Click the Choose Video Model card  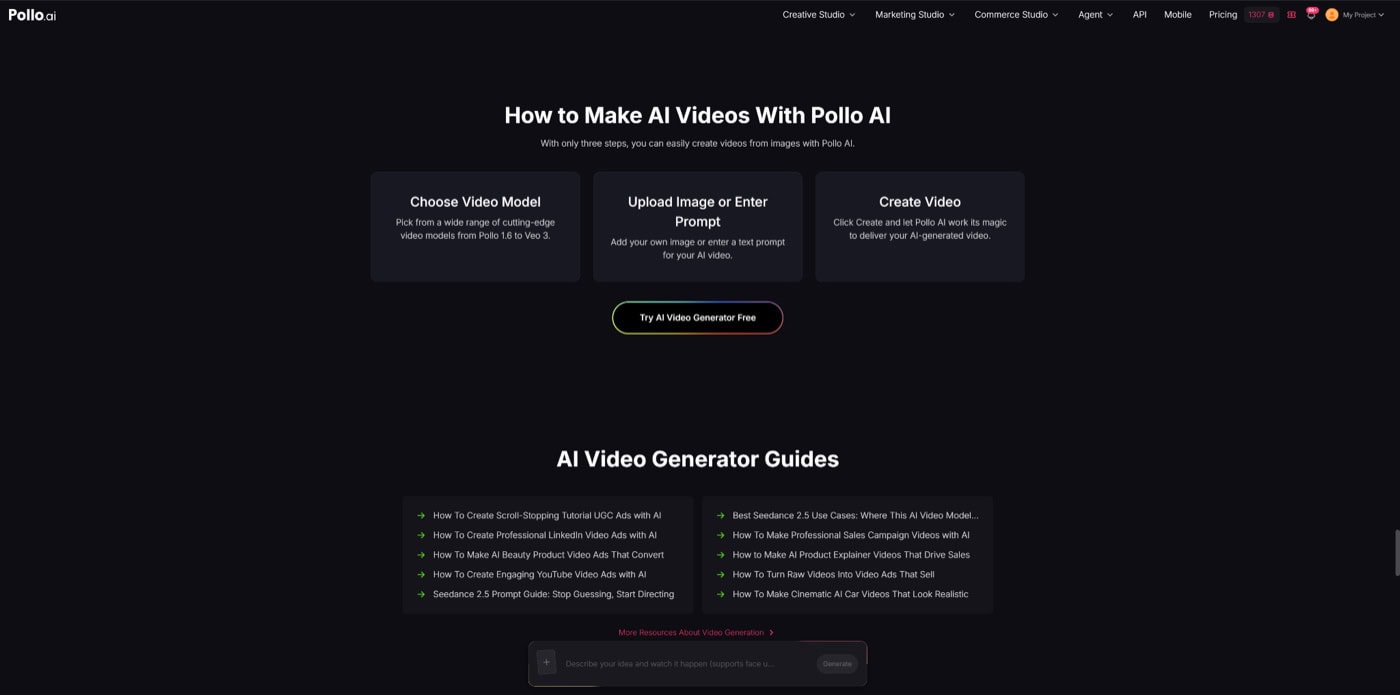click(475, 227)
